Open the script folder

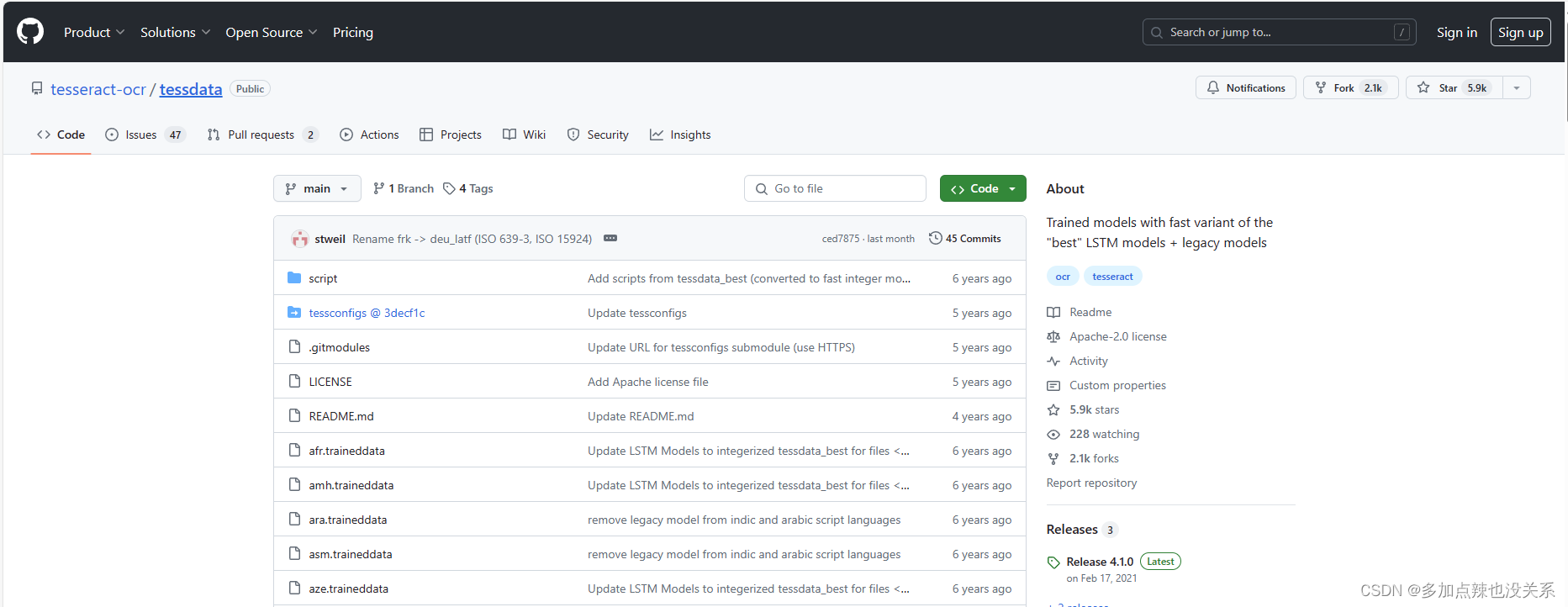323,278
